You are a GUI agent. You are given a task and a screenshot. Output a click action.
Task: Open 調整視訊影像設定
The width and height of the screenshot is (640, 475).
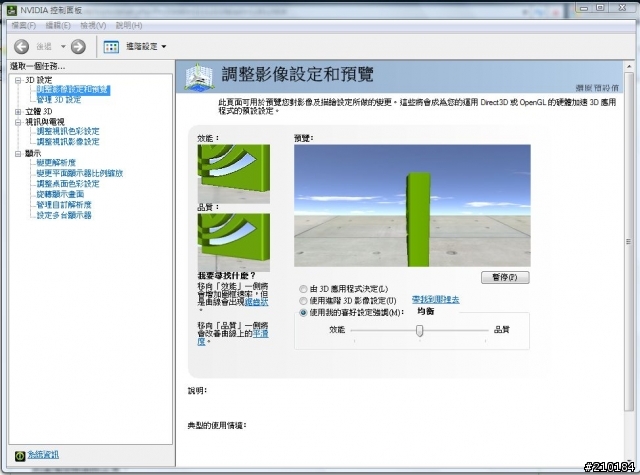[68, 142]
